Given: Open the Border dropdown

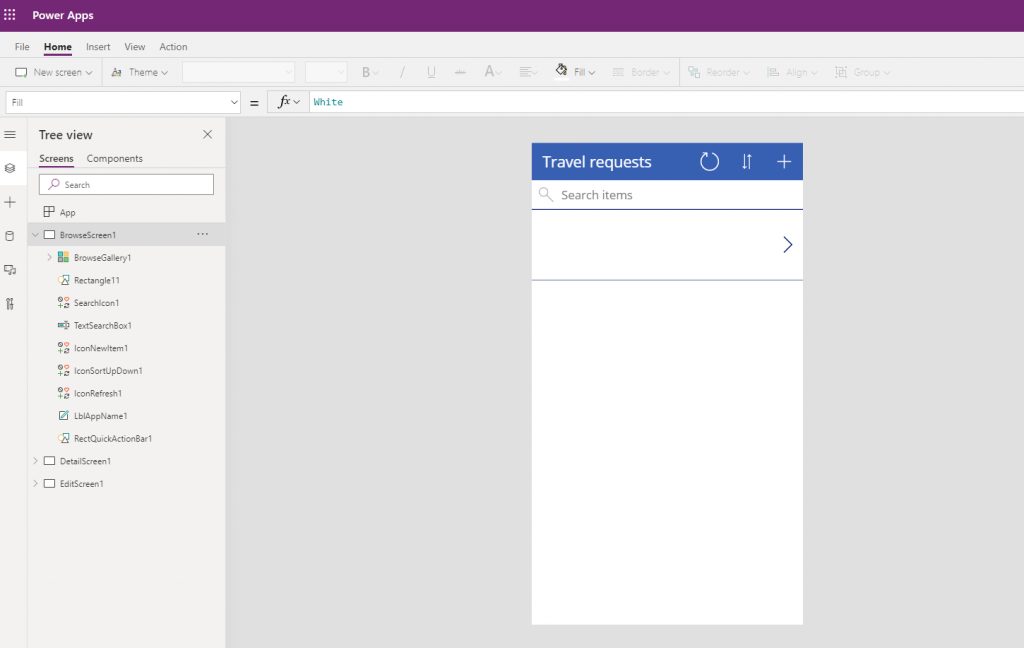Looking at the screenshot, I should click(x=641, y=73).
